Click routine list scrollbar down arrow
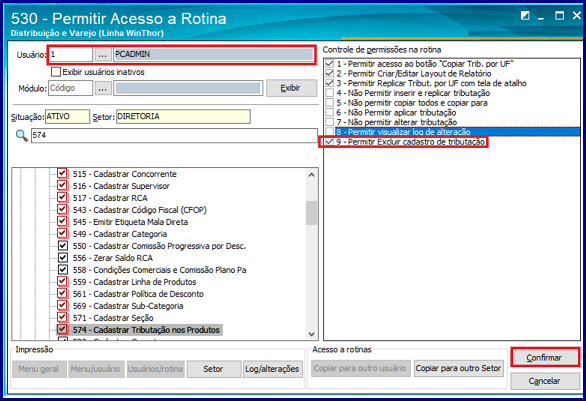 pos(311,334)
